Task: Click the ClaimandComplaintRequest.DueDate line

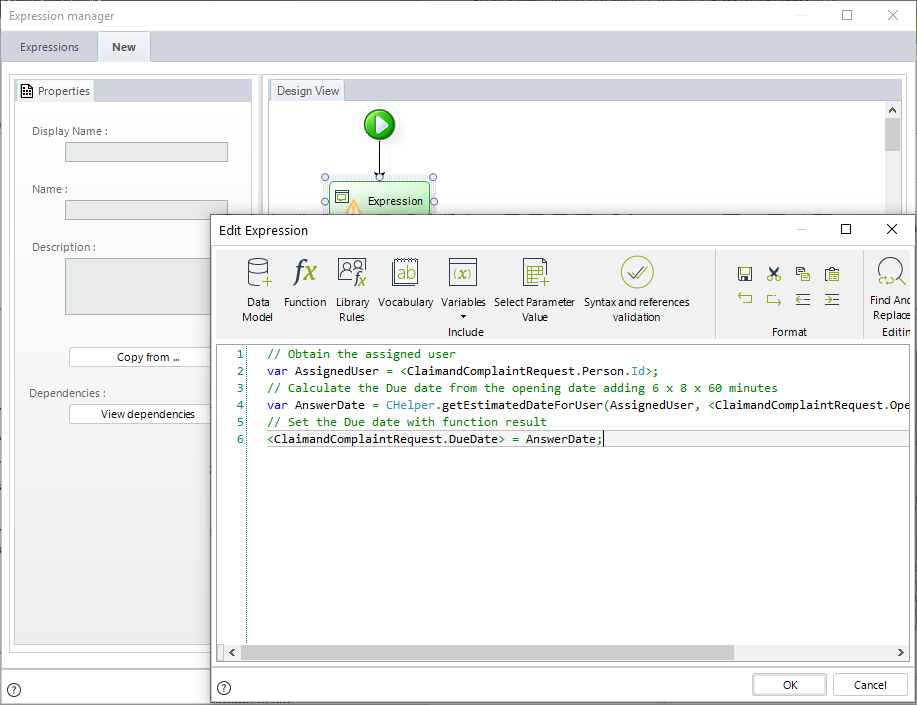Action: coord(435,439)
